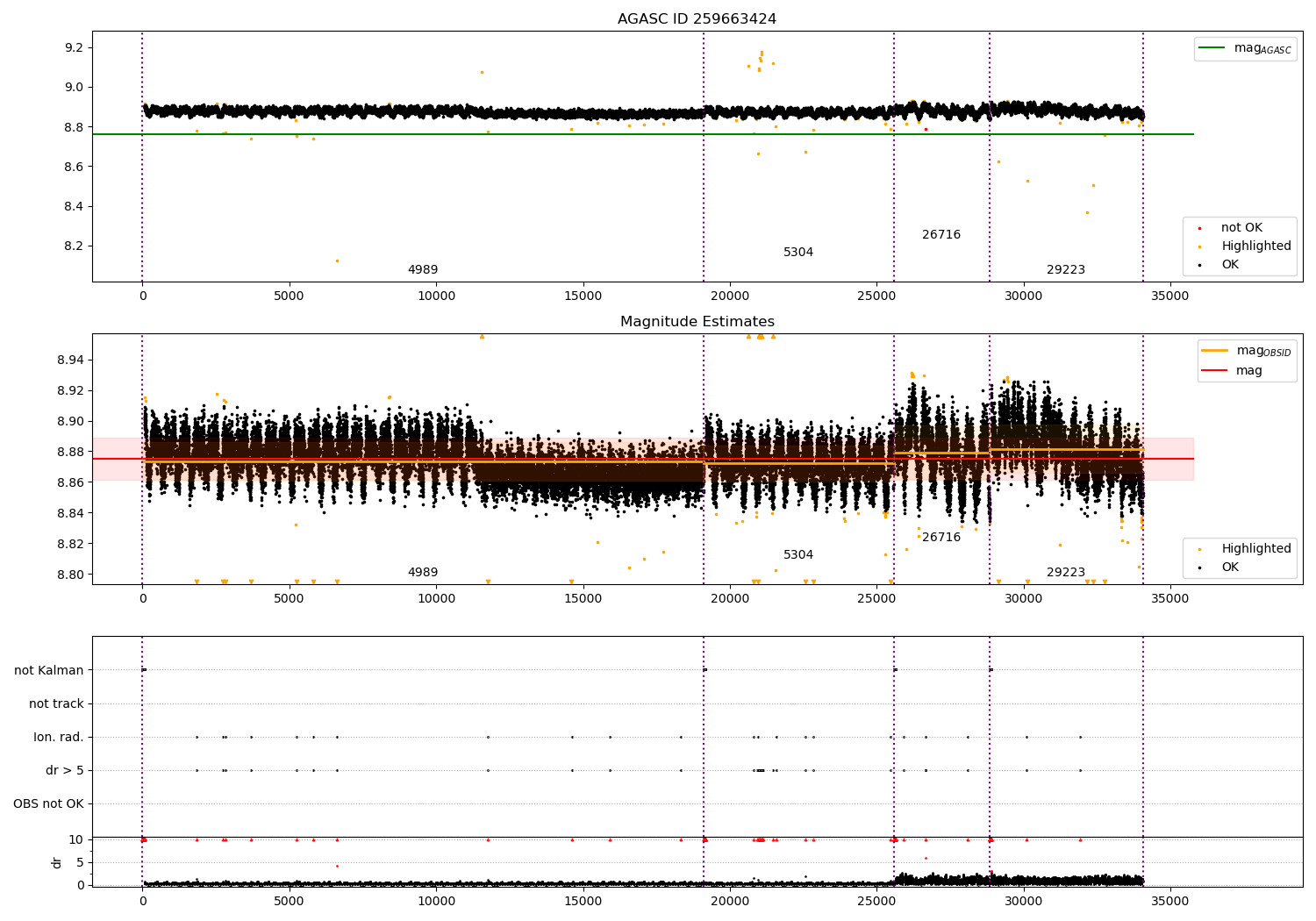Click the '35000' x tick under the AGASC ID plot

(1170, 296)
